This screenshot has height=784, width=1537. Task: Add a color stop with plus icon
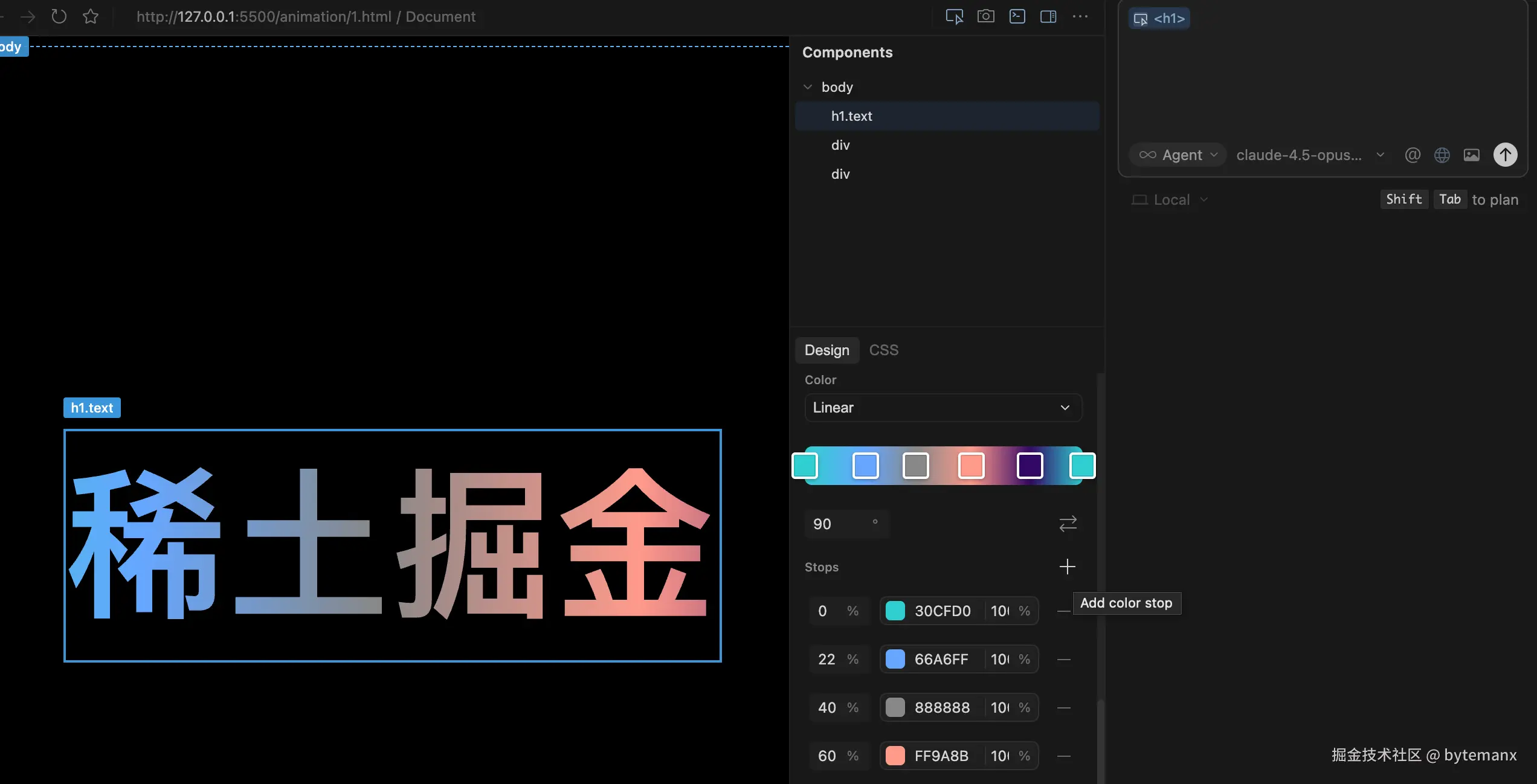[1067, 567]
